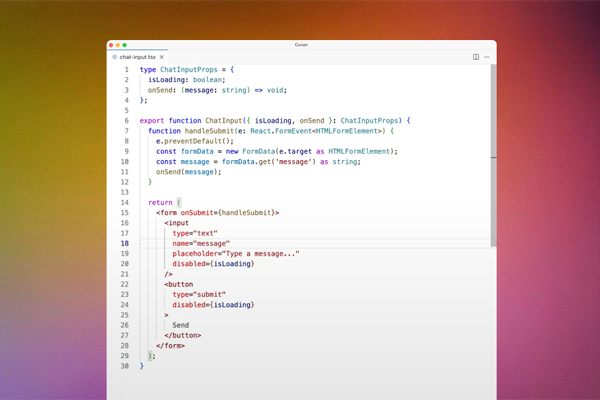Screen dimensions: 600x400
Task: Minimize the window using yellow button
Action: (x=118, y=45)
